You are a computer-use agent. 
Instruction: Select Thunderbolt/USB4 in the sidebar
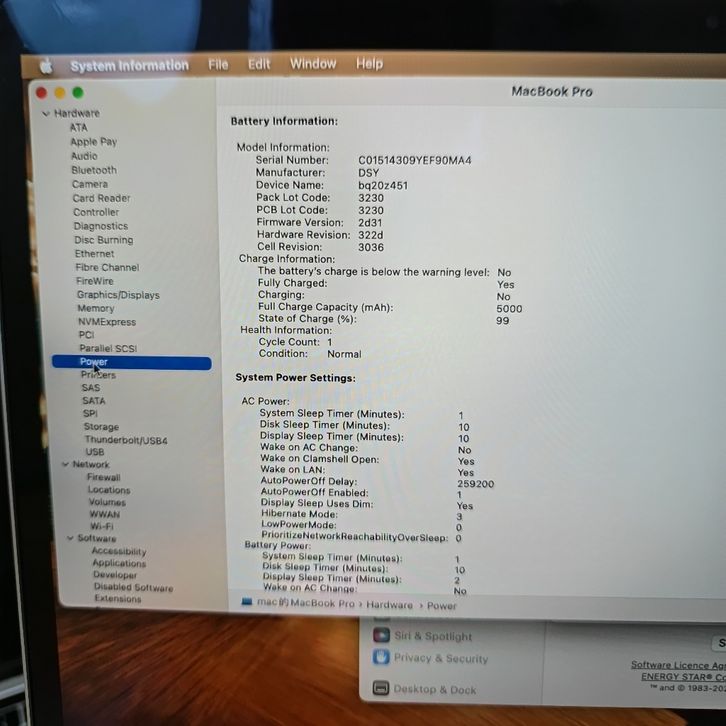point(125,440)
